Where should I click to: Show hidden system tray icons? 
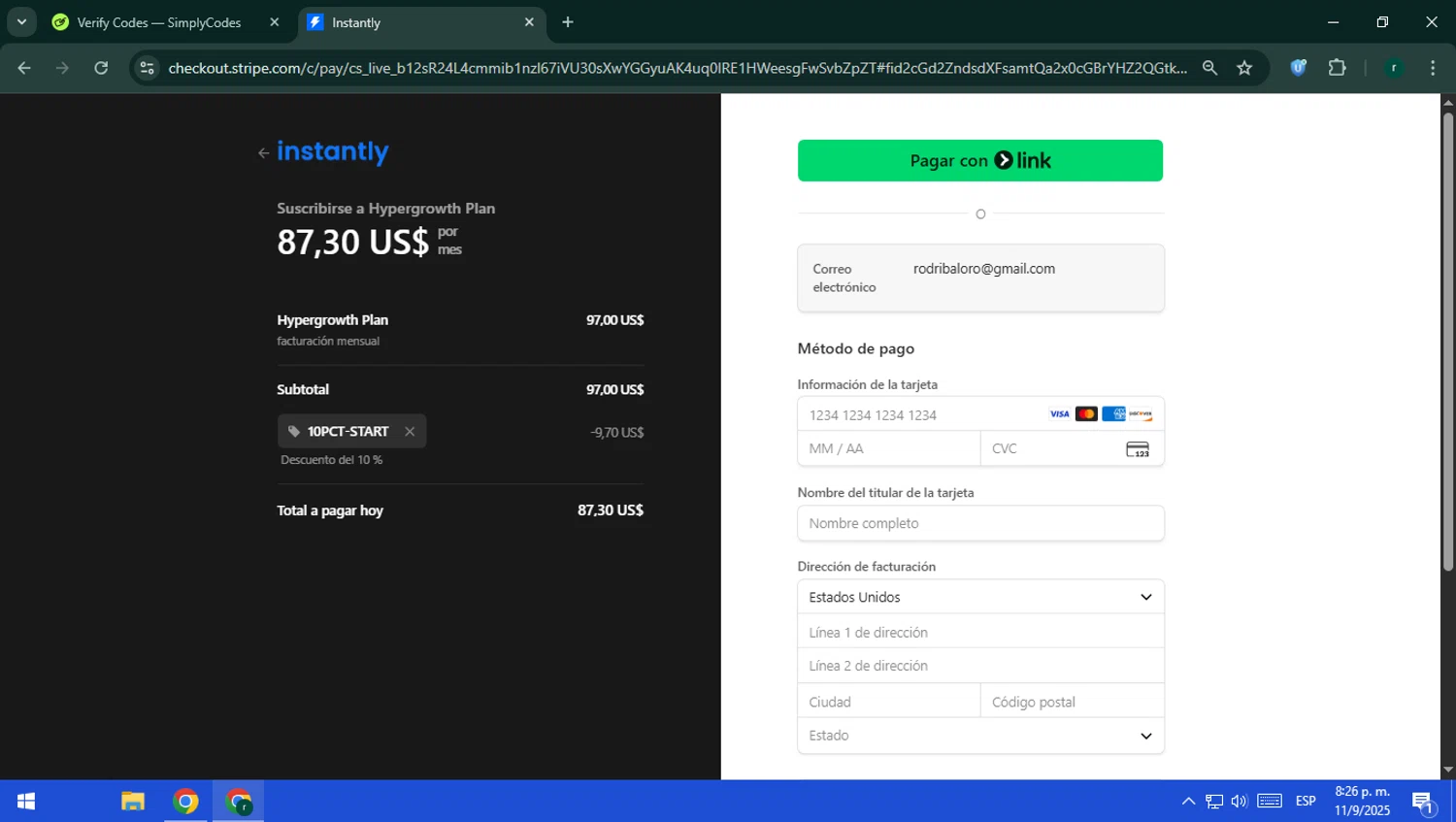tap(1188, 802)
